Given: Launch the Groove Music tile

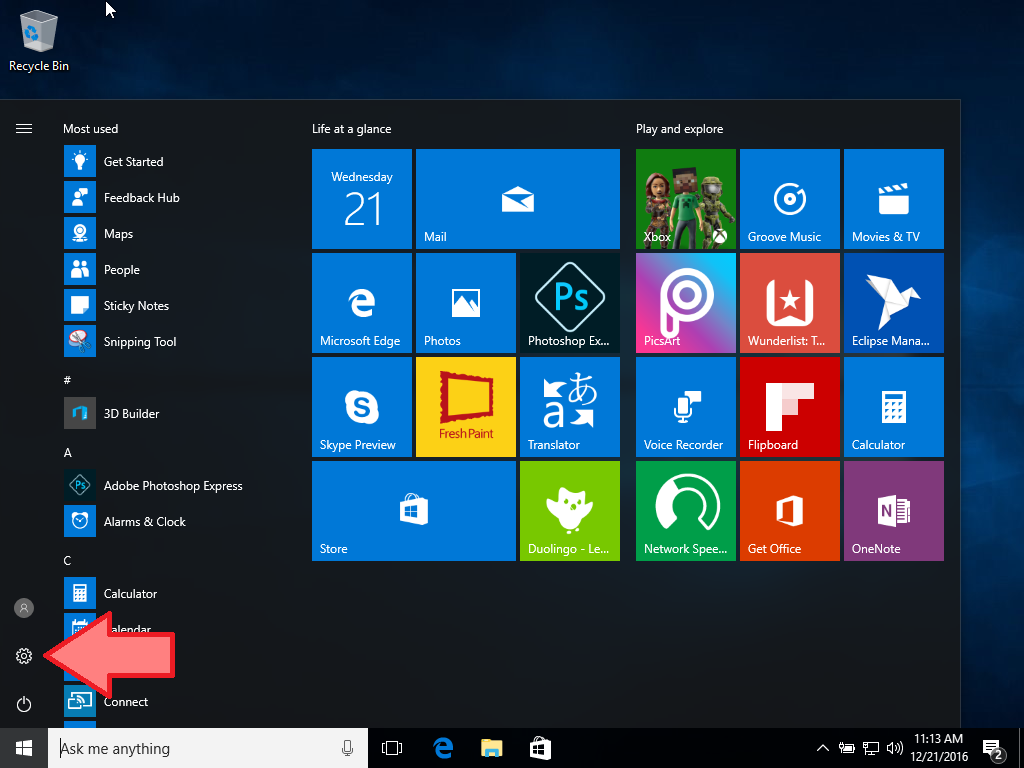Looking at the screenshot, I should pos(790,199).
